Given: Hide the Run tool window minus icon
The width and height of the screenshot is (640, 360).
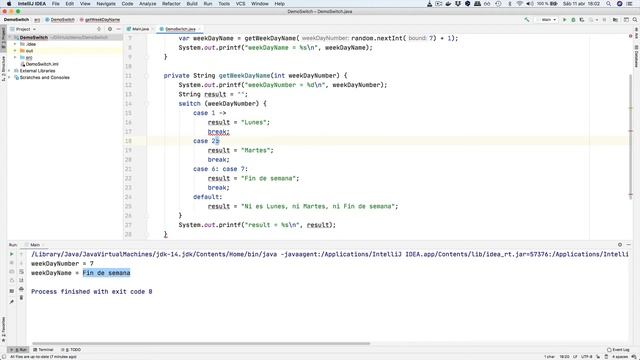Looking at the screenshot, I should 629,244.
